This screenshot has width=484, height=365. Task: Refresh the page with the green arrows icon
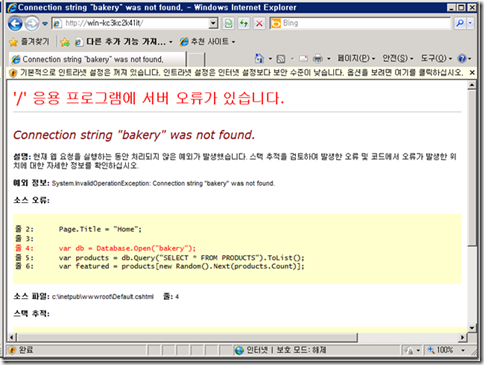244,23
